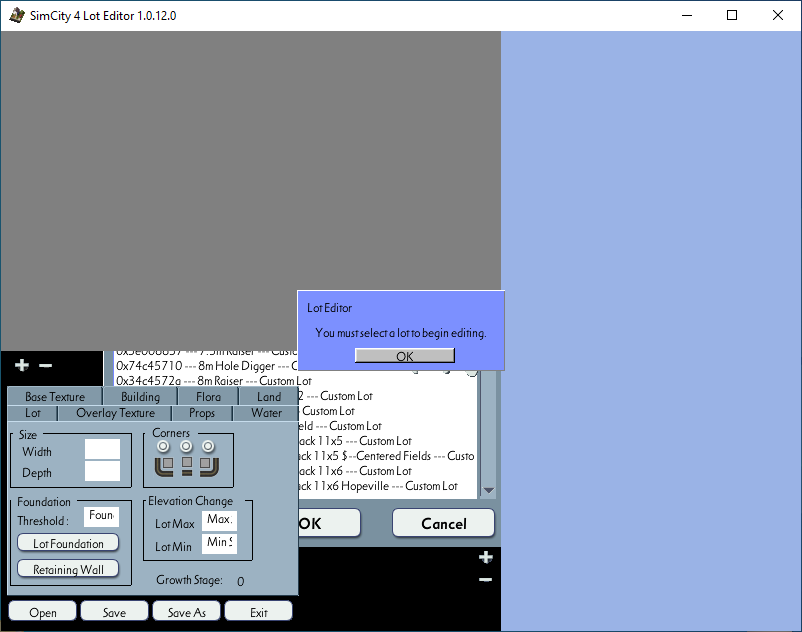Maximize the SimCity 4 Lot Editor window
This screenshot has width=802, height=632.
click(x=732, y=15)
